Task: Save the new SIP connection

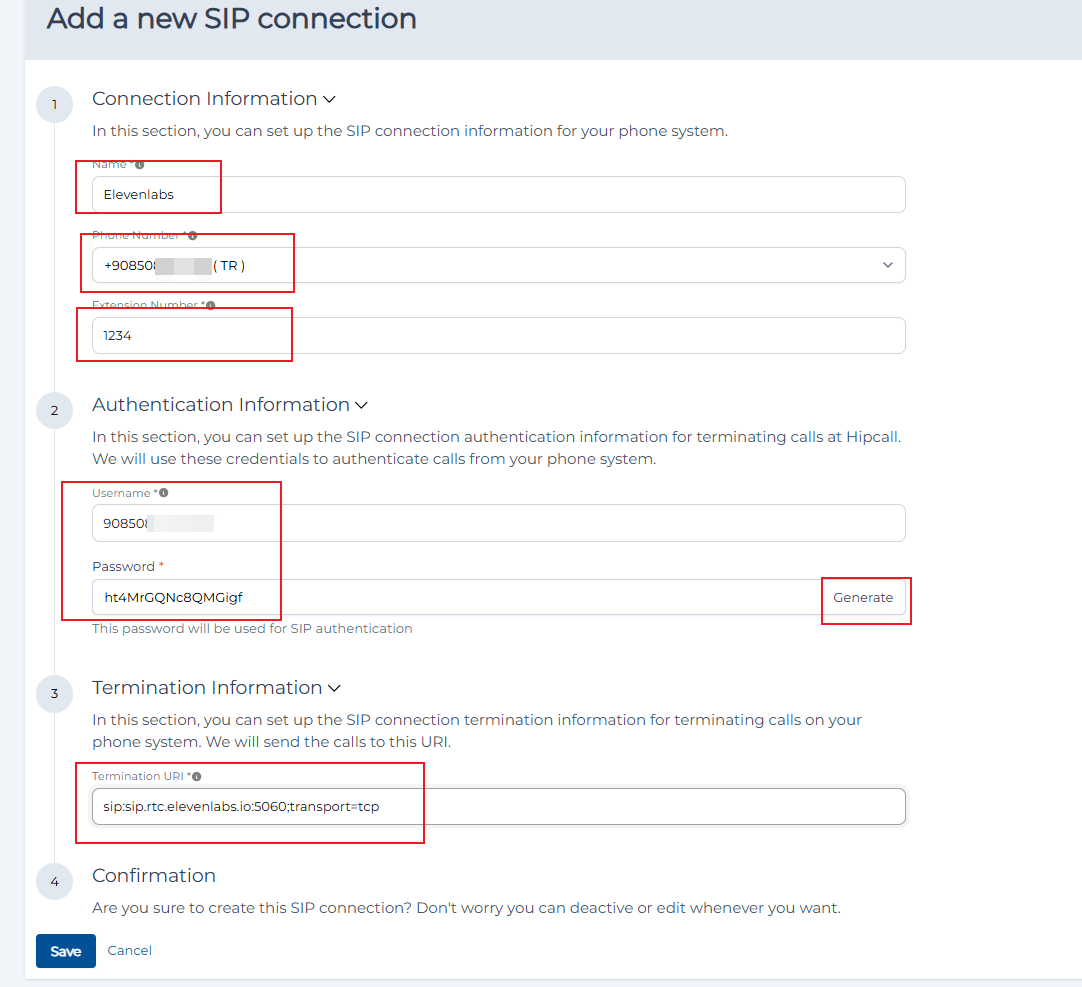Action: click(x=66, y=951)
